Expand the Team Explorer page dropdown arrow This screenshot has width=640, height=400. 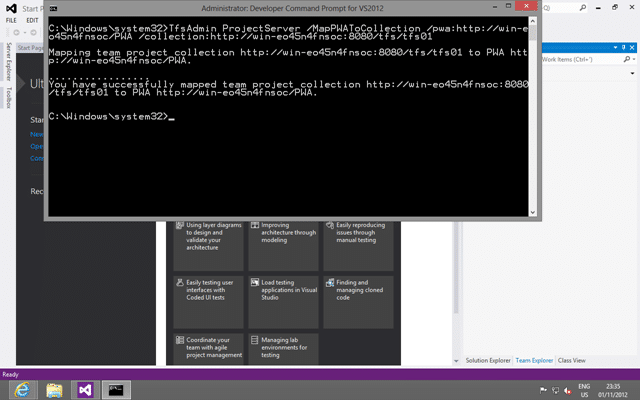(x=633, y=73)
